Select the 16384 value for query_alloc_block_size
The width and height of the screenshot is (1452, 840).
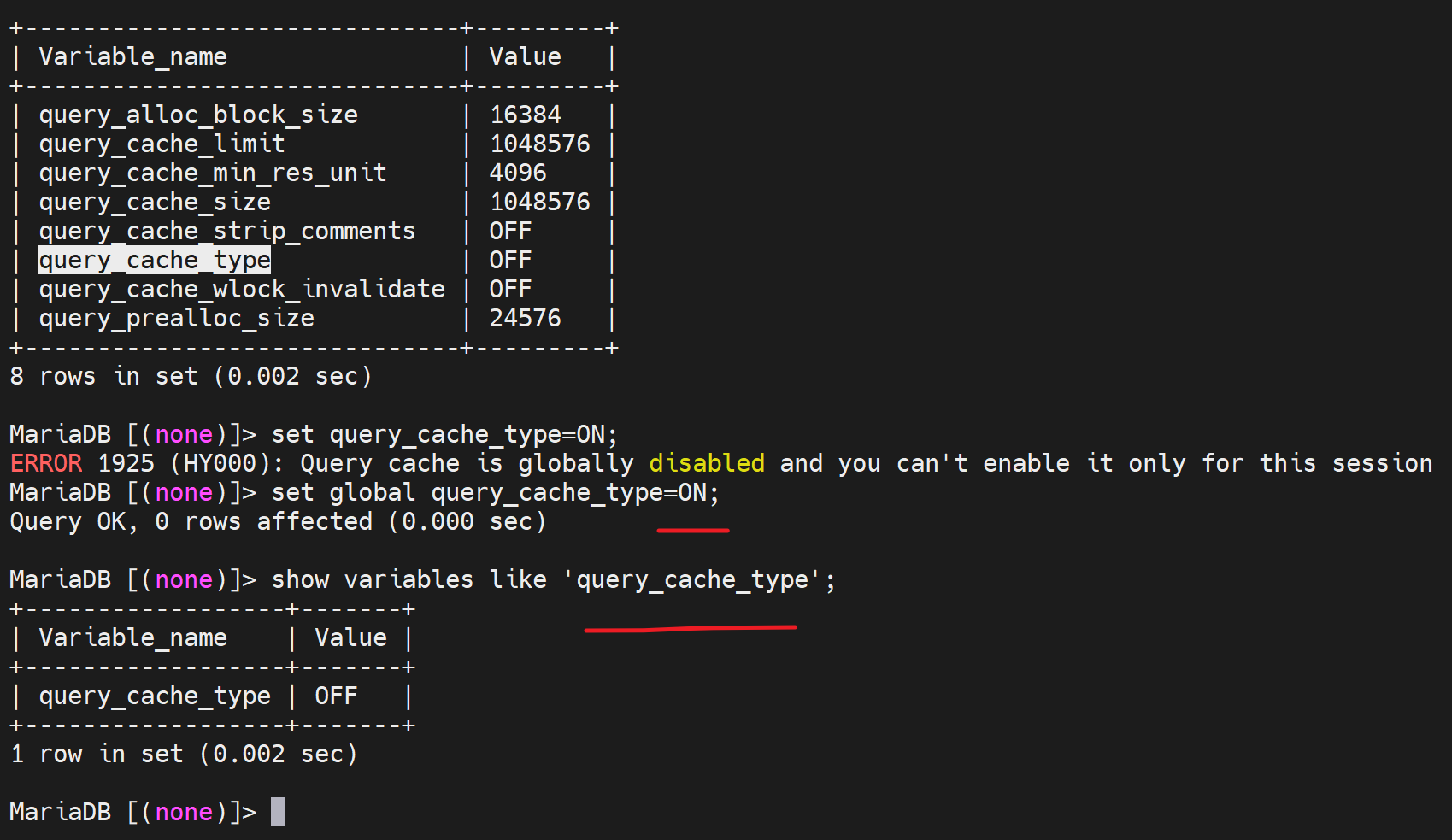click(x=525, y=115)
